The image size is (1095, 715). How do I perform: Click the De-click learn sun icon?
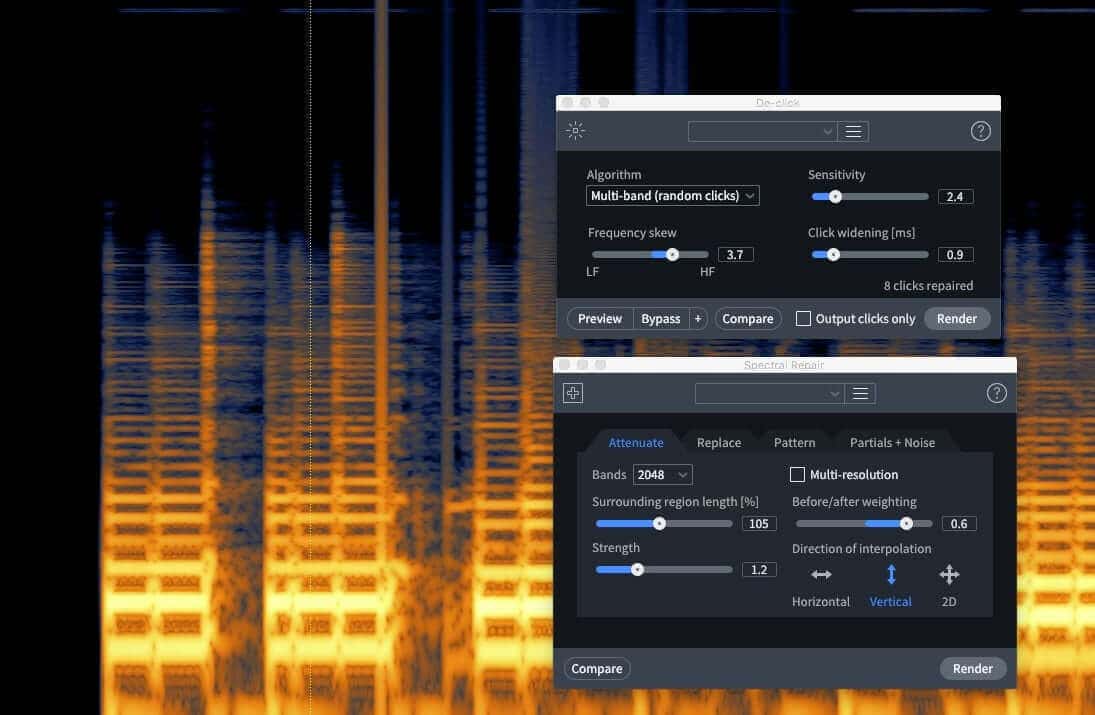(x=575, y=131)
